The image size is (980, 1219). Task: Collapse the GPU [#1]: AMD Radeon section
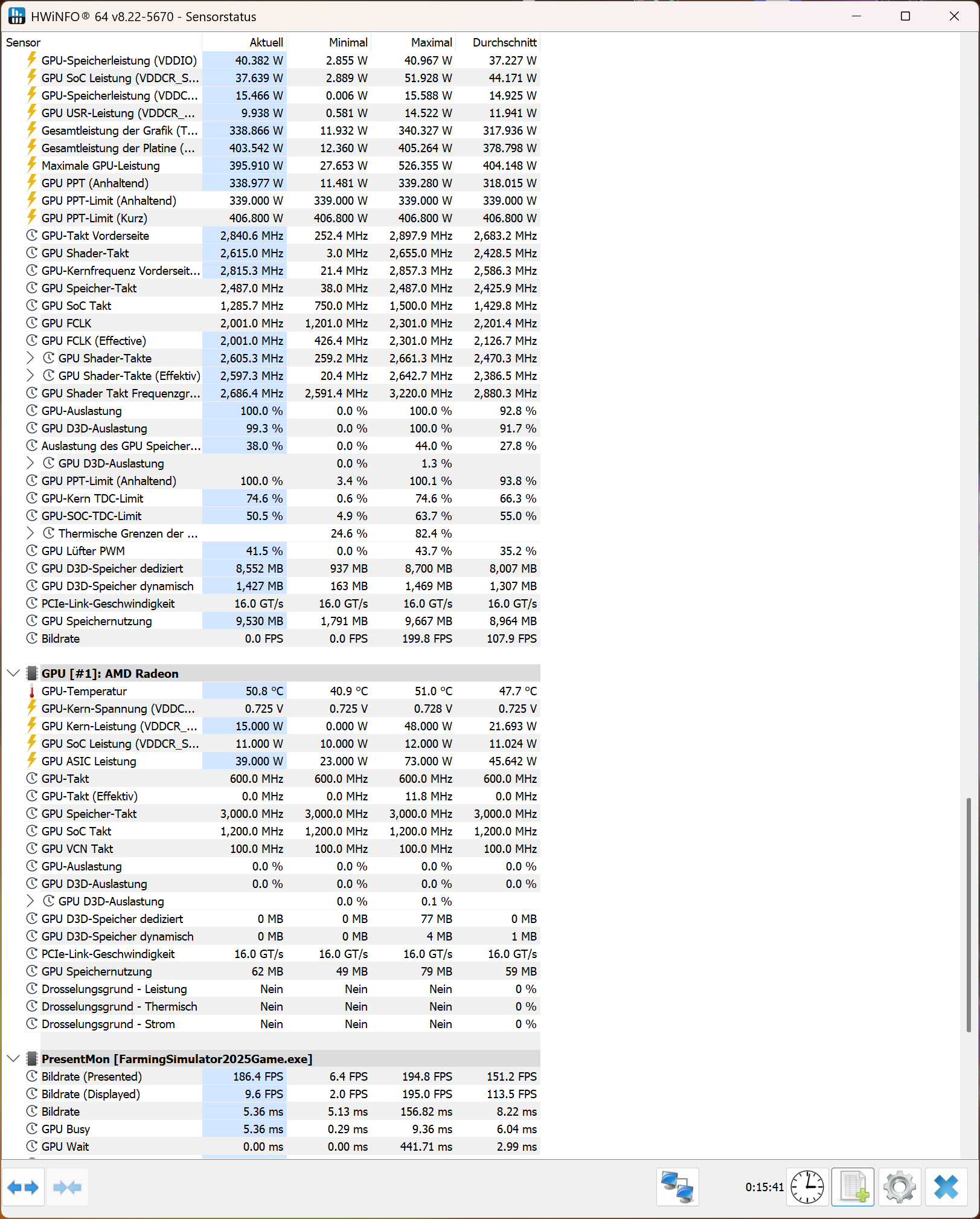[13, 674]
